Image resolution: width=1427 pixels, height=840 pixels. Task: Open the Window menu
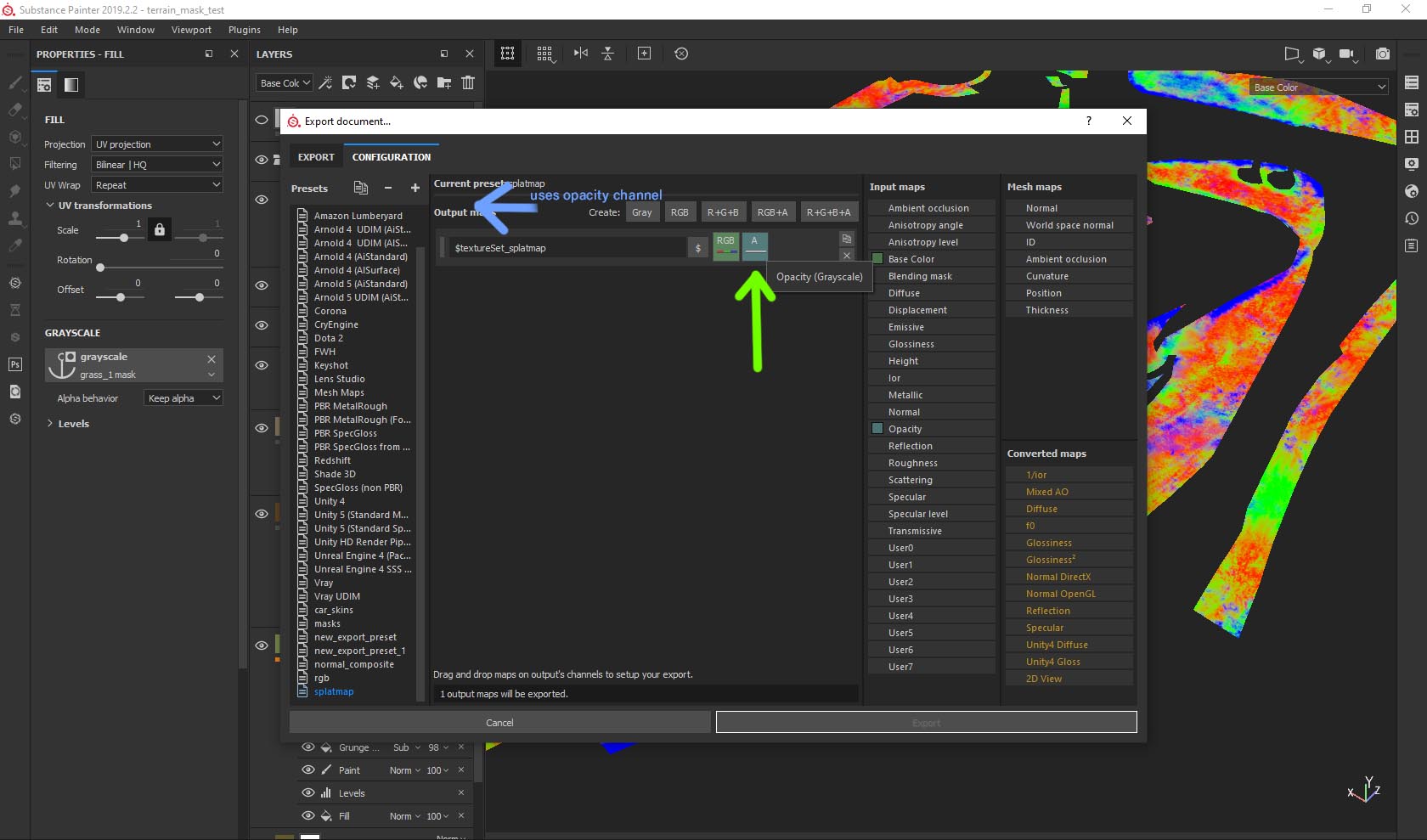click(x=136, y=30)
